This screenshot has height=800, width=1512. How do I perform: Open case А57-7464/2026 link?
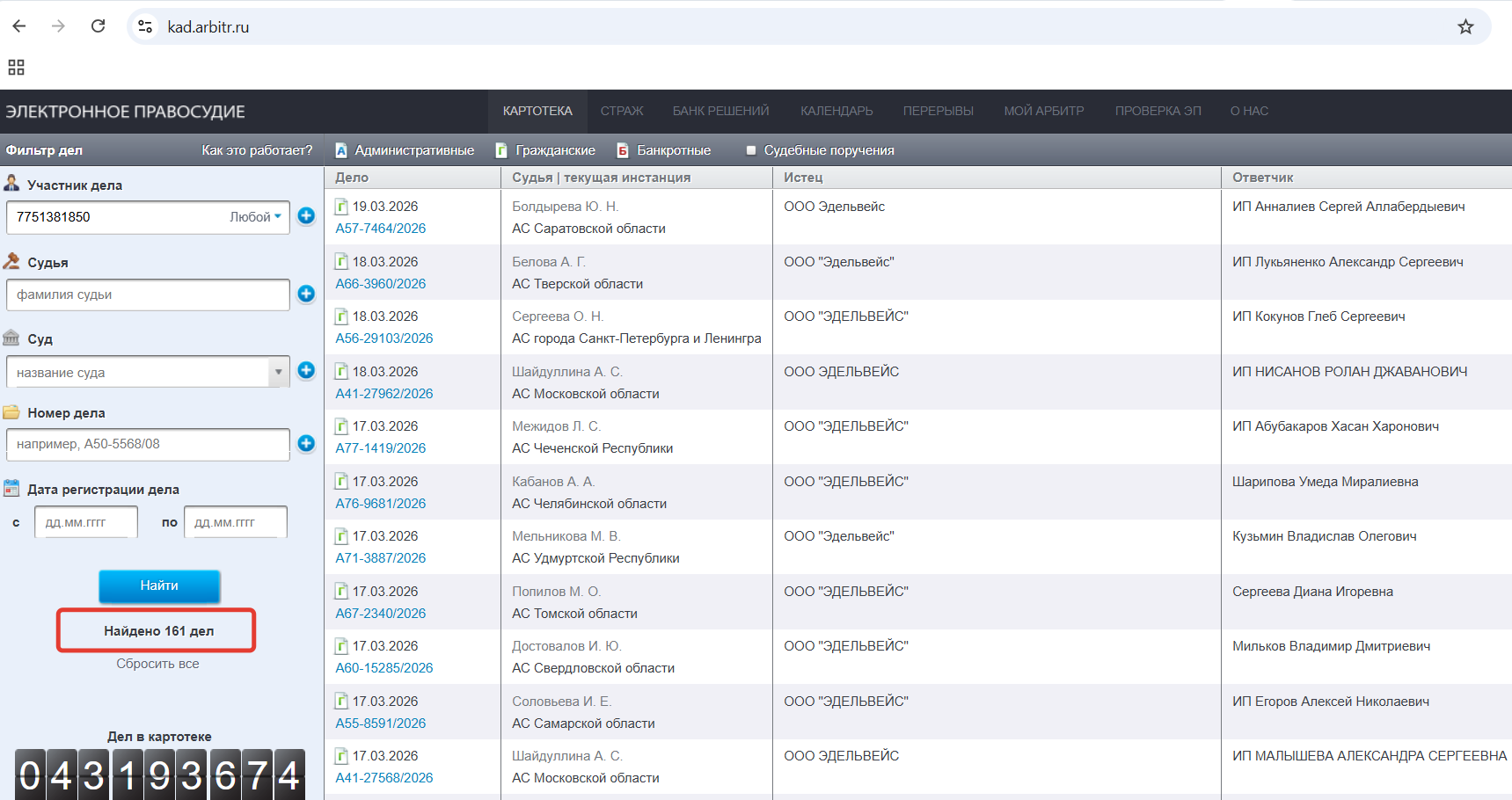[x=380, y=229]
